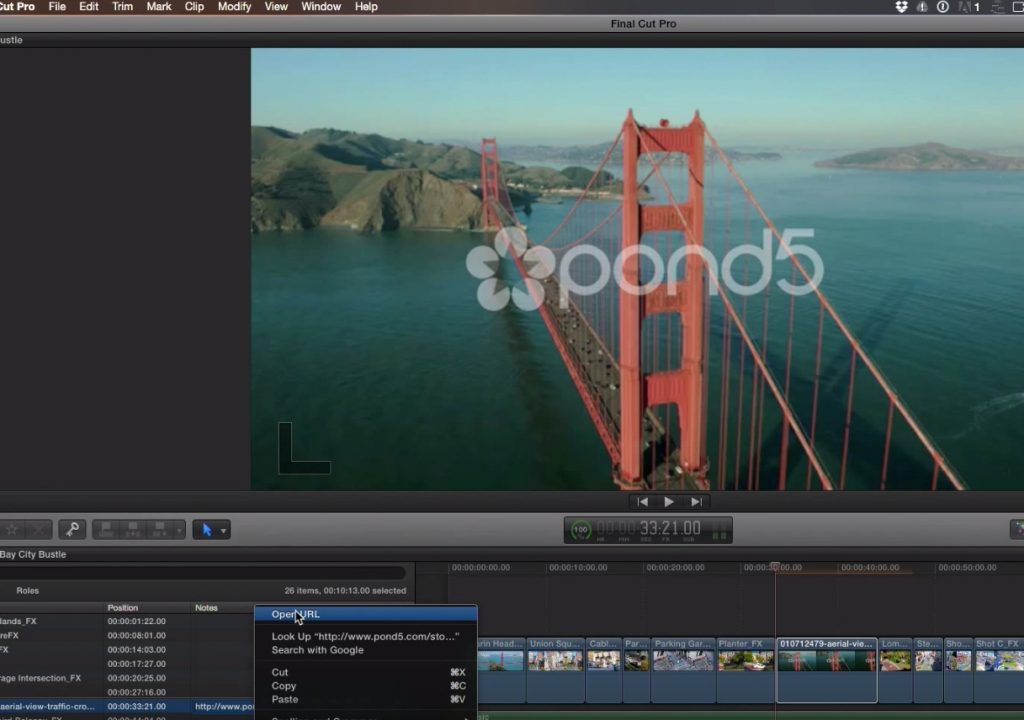Sort by the Notes column header
The width and height of the screenshot is (1024, 720).
(206, 608)
